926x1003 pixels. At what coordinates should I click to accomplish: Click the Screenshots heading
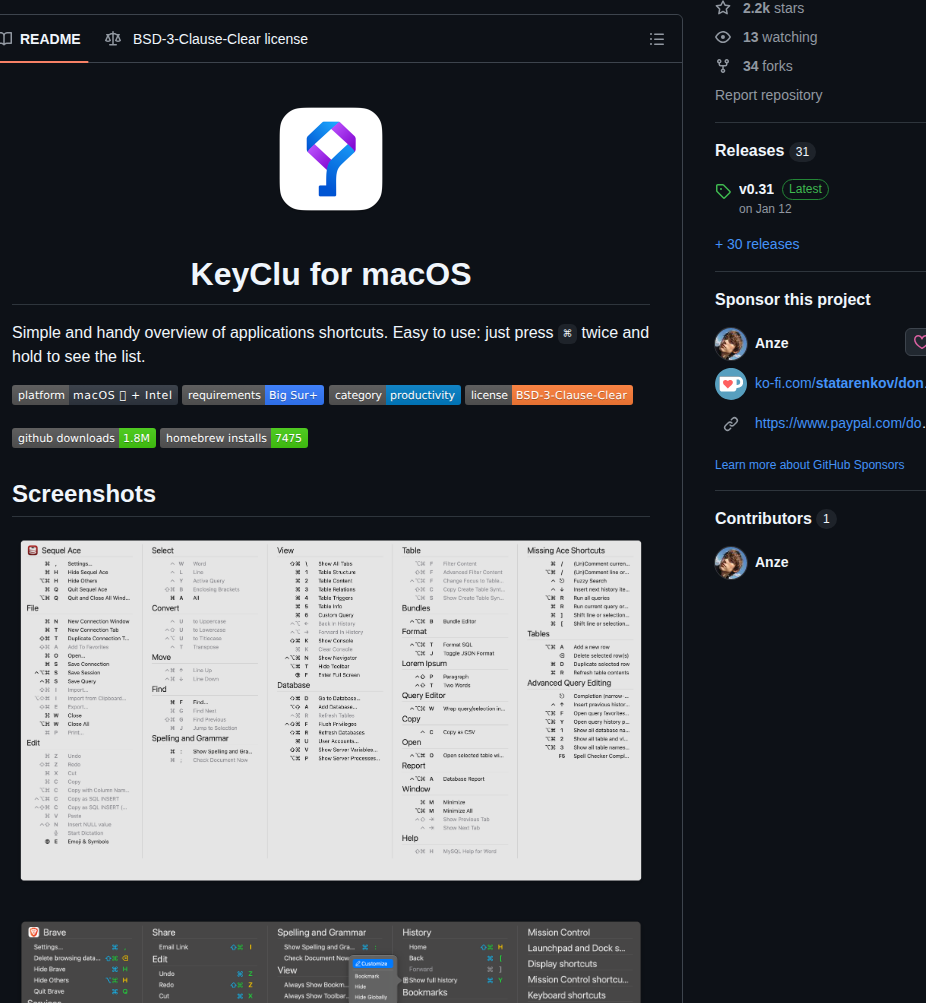[x=84, y=494]
